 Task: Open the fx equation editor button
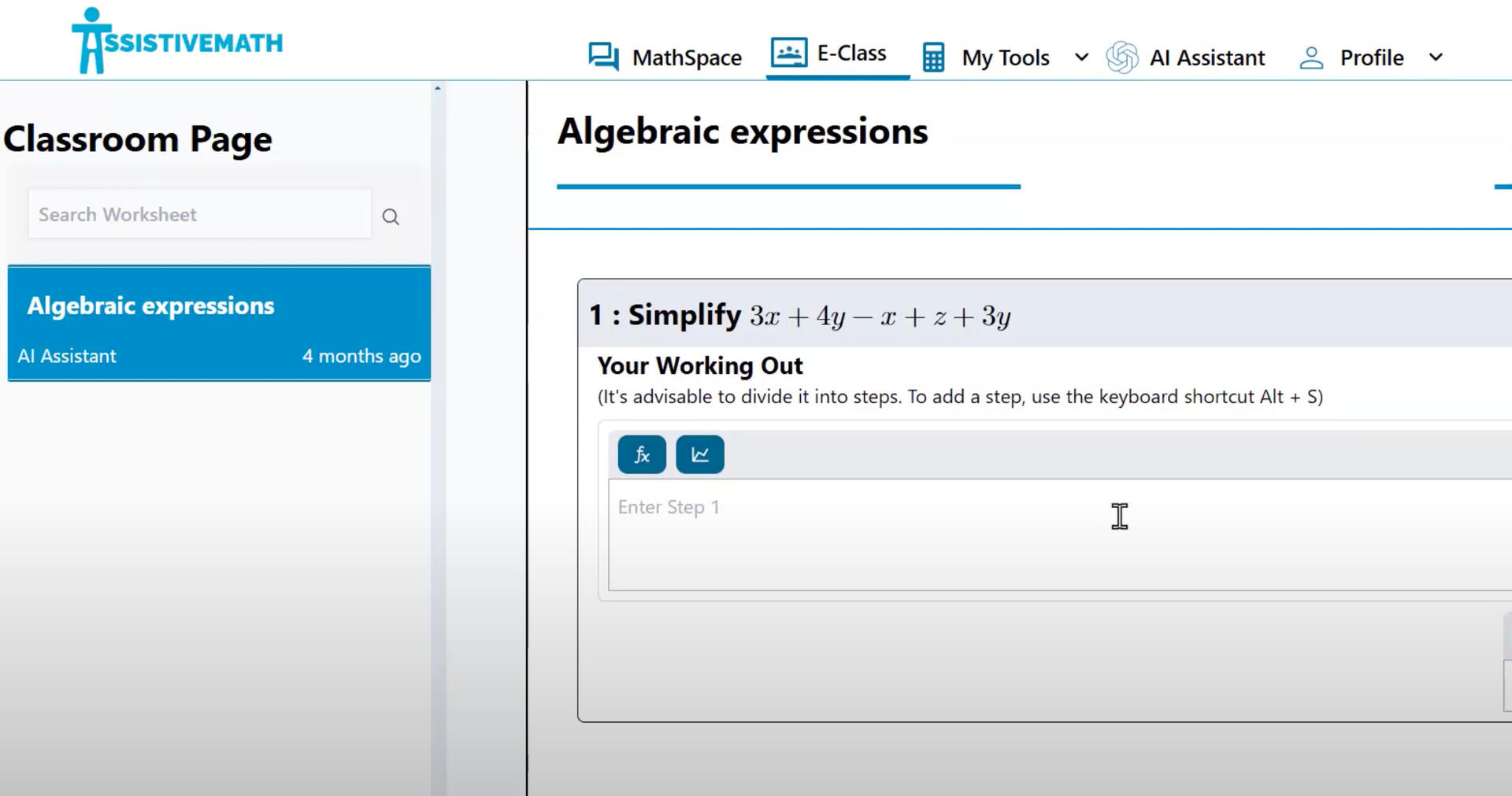(x=642, y=454)
